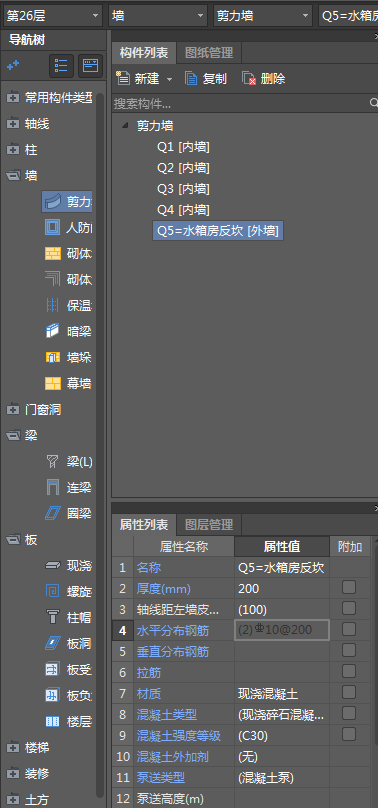Viewport: 378px width, 808px height.
Task: Click the 泵送类型 property name link
Action: [161, 778]
